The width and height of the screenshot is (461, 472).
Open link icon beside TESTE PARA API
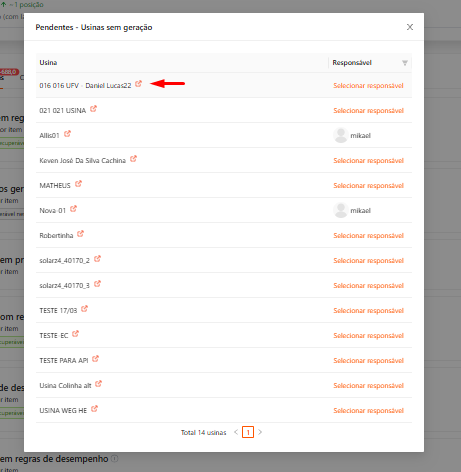tap(95, 359)
